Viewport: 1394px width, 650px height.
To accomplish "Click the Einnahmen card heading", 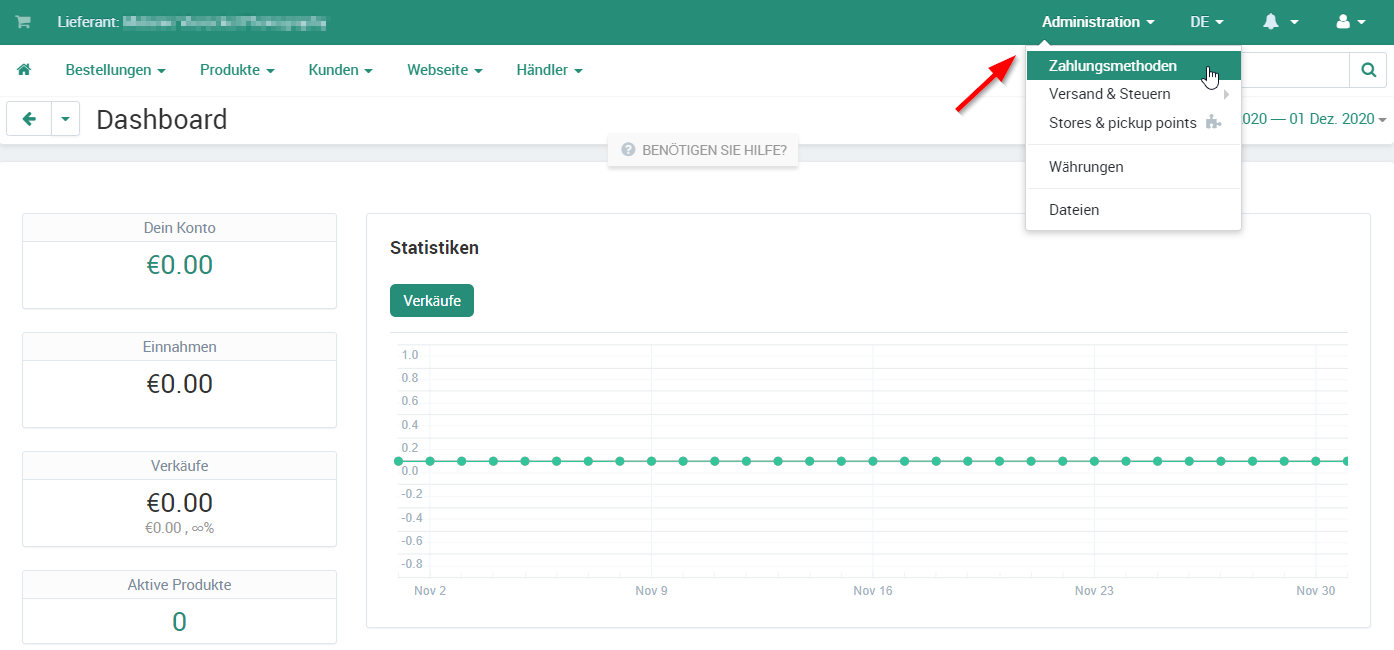I will pyautogui.click(x=180, y=347).
